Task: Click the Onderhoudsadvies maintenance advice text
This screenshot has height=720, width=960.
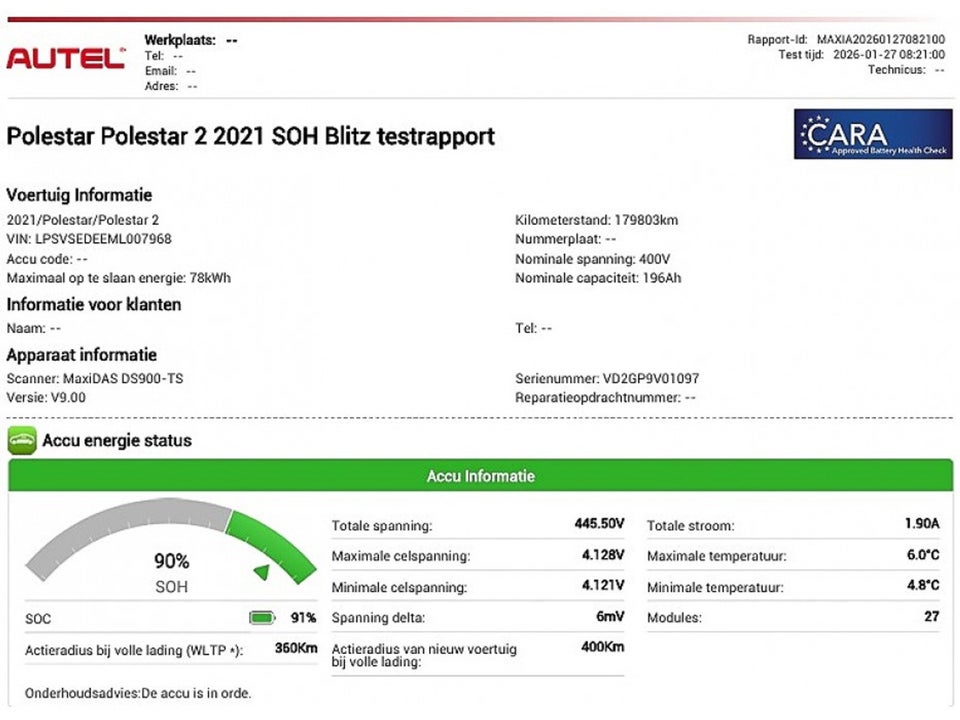Action: tap(138, 693)
